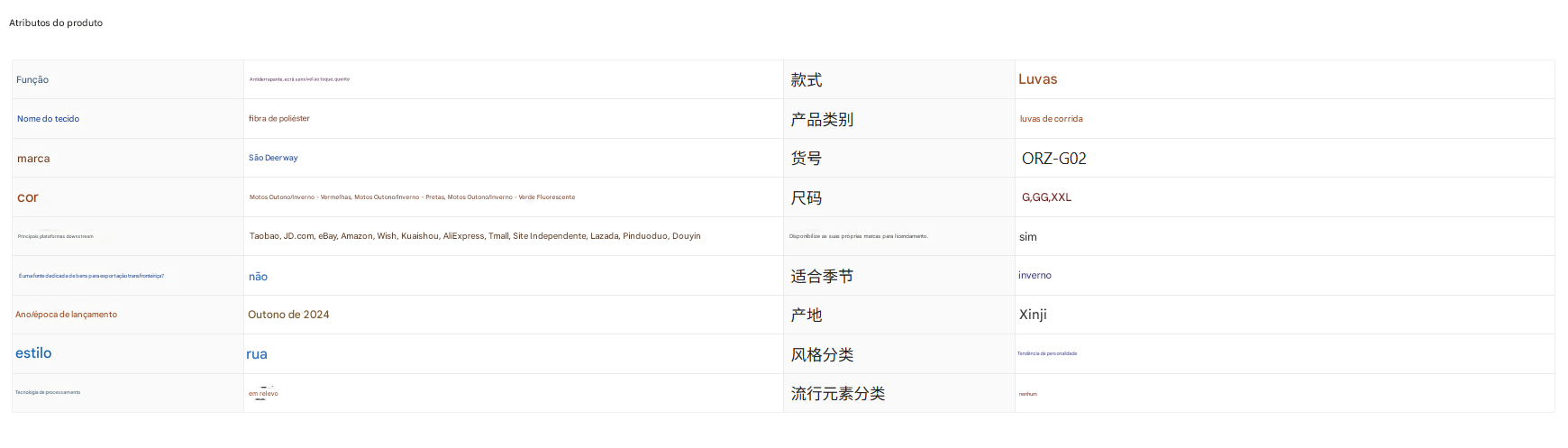Select the 'Outono de 2024' launch value
The width and height of the screenshot is (1568, 448).
pos(288,315)
